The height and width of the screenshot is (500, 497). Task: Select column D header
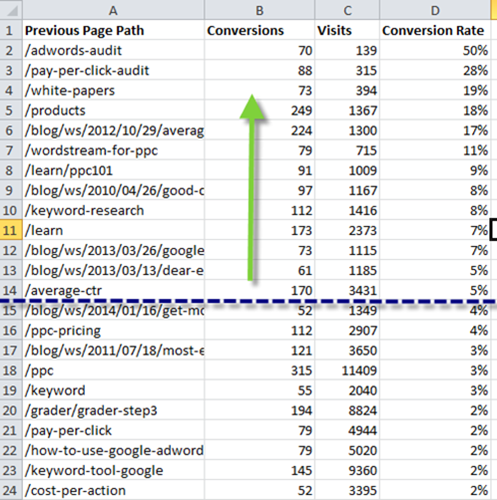(435, 10)
